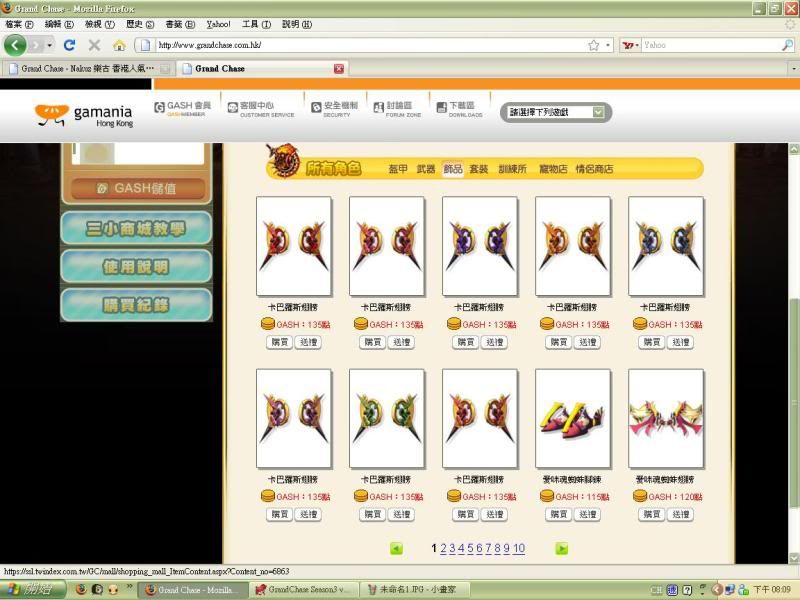Image resolution: width=800 pixels, height=600 pixels.
Task: Click 送禮 under the first top-row item
Action: pos(308,342)
